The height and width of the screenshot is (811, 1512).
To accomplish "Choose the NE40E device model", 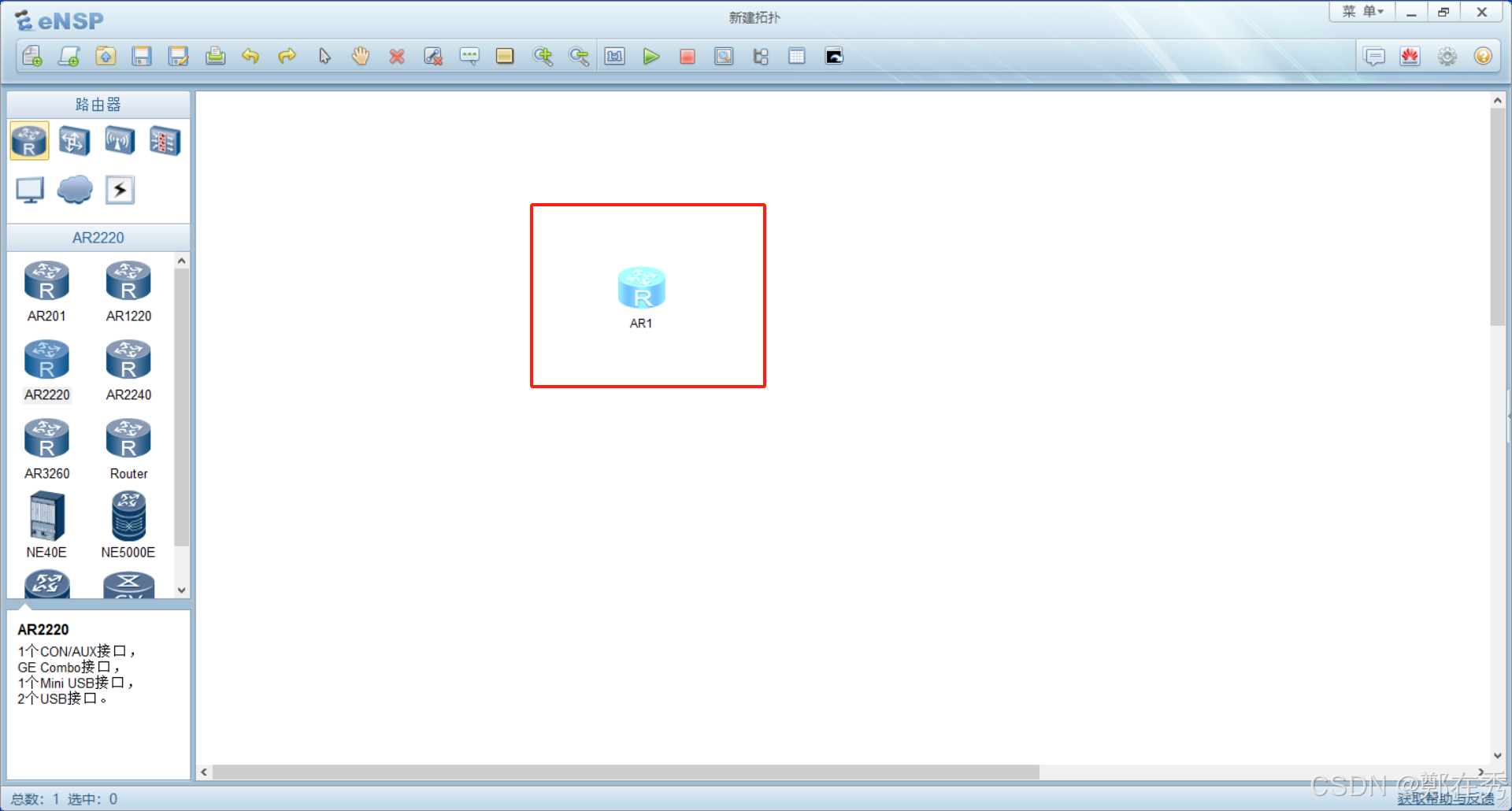I will (46, 525).
